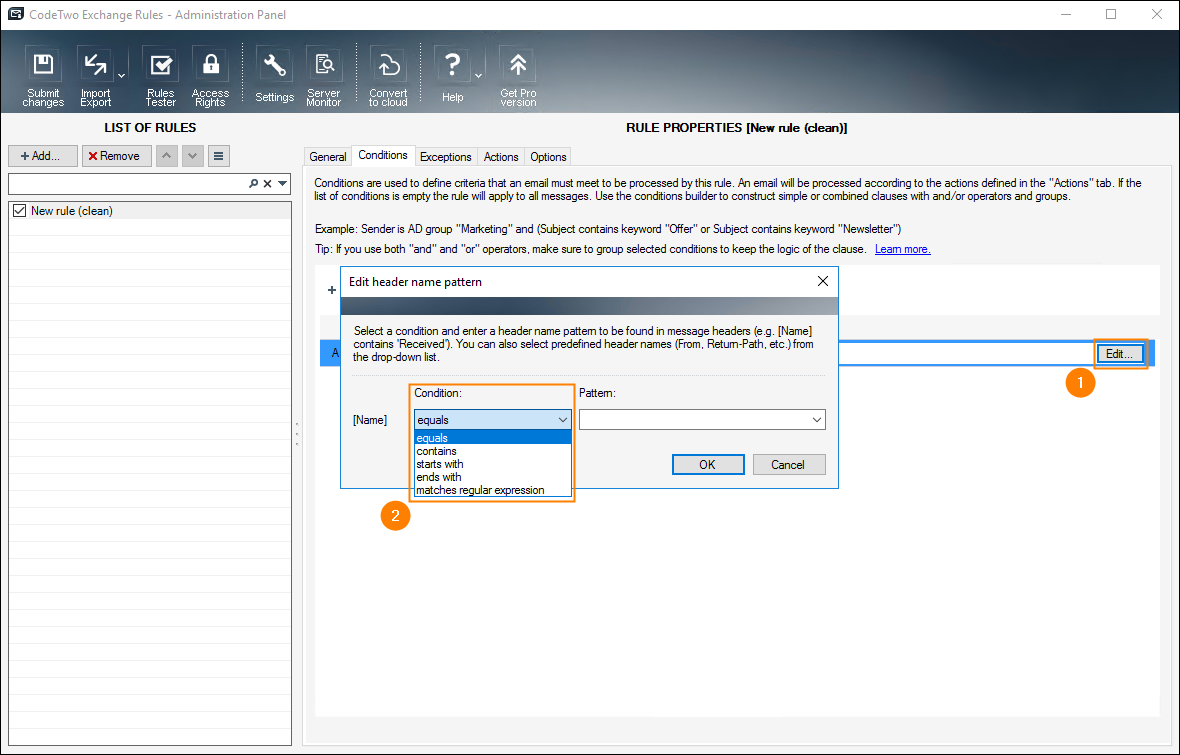1180x755 pixels.
Task: Switch to the General tab
Action: click(x=327, y=157)
